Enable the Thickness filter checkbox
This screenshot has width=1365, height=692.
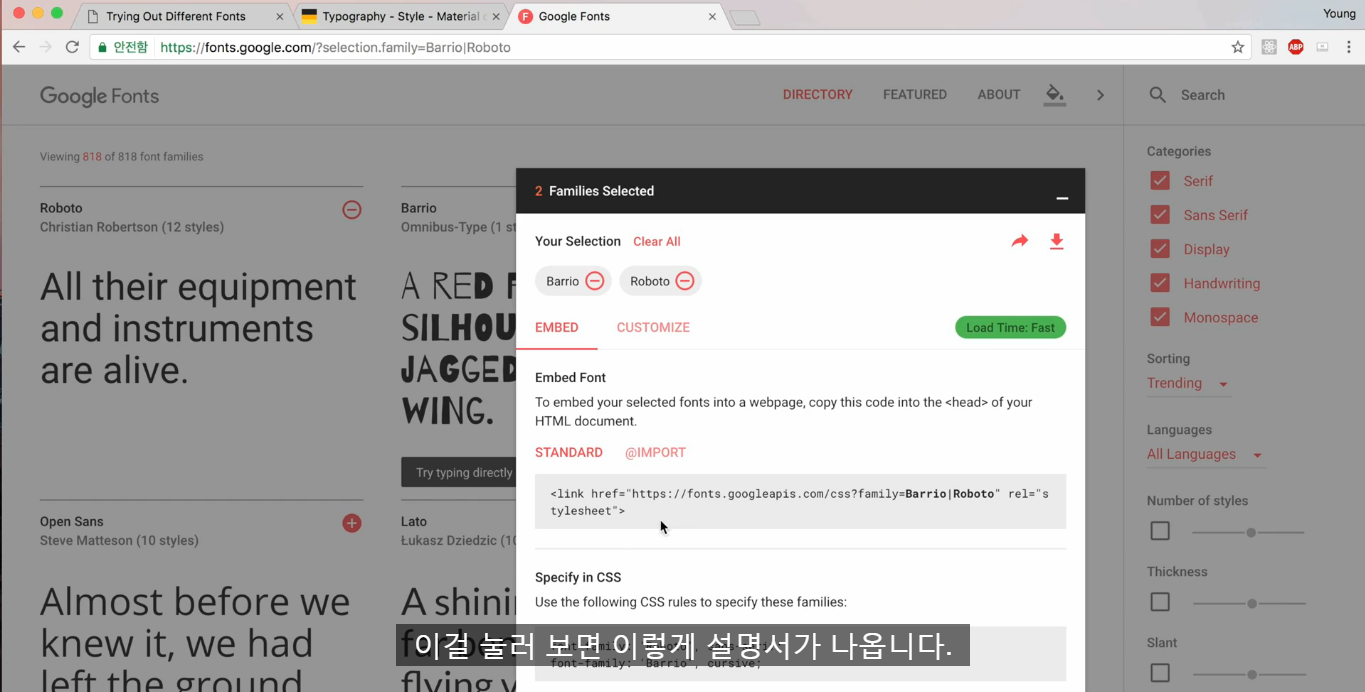1160,602
